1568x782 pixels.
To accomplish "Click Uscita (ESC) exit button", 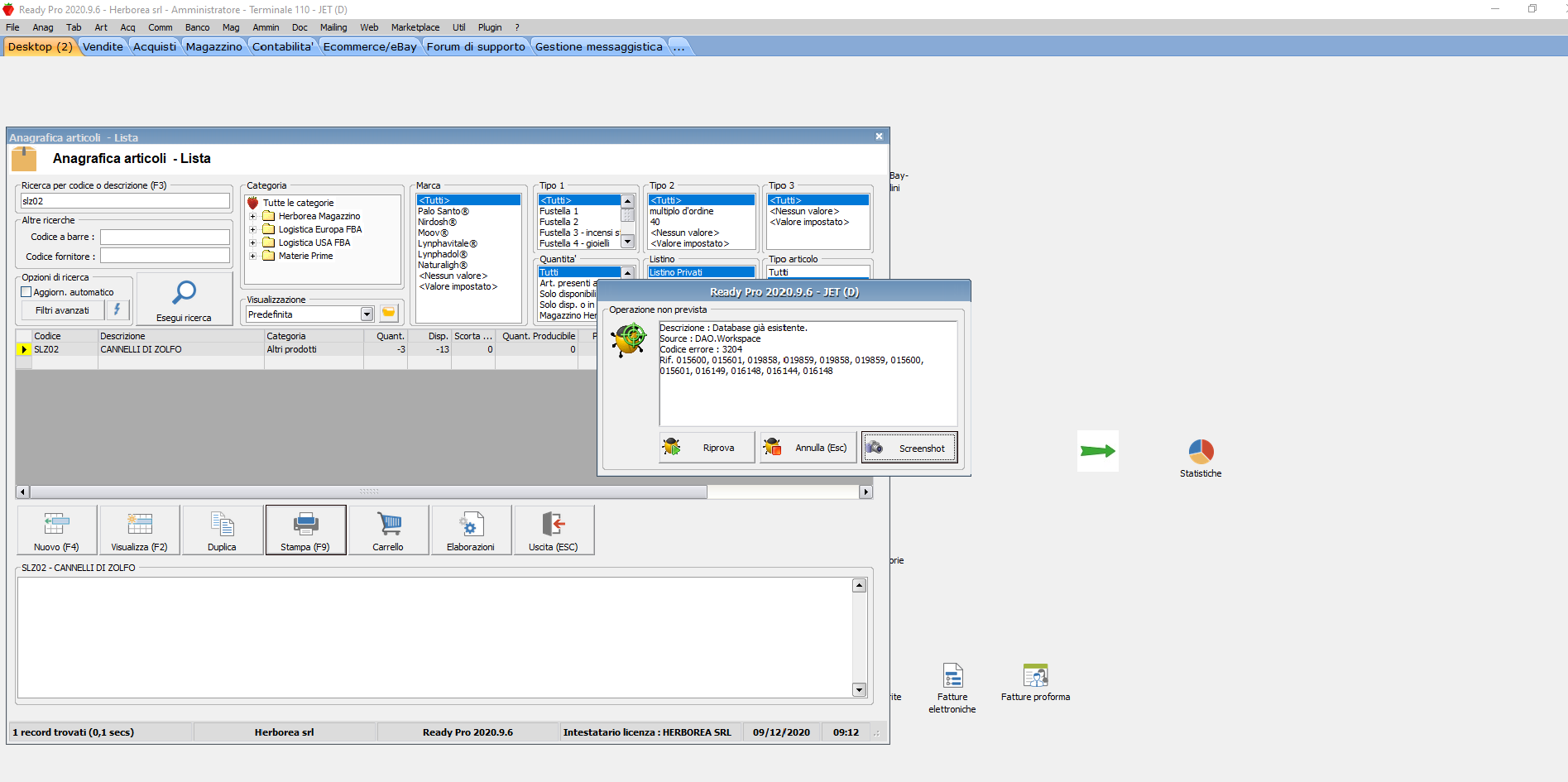I will pos(554,530).
